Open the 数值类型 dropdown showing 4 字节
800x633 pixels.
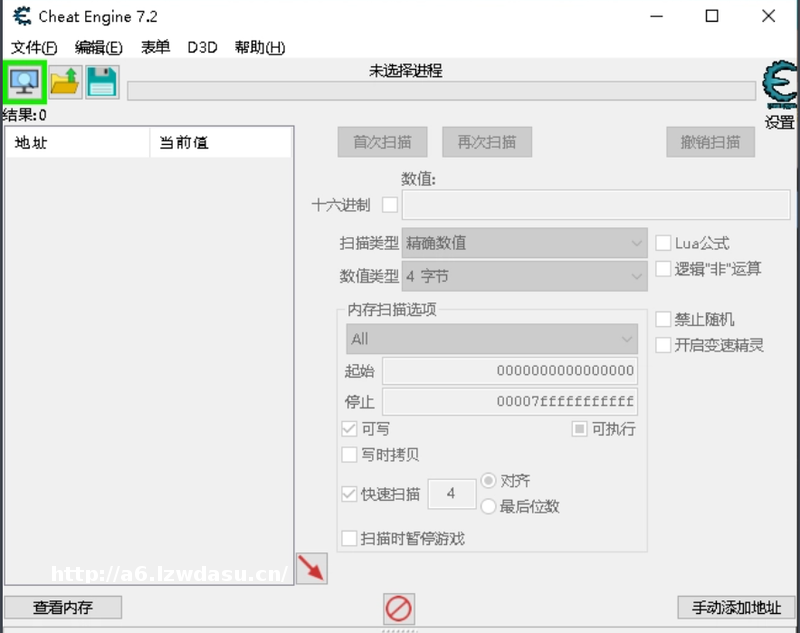[x=524, y=276]
